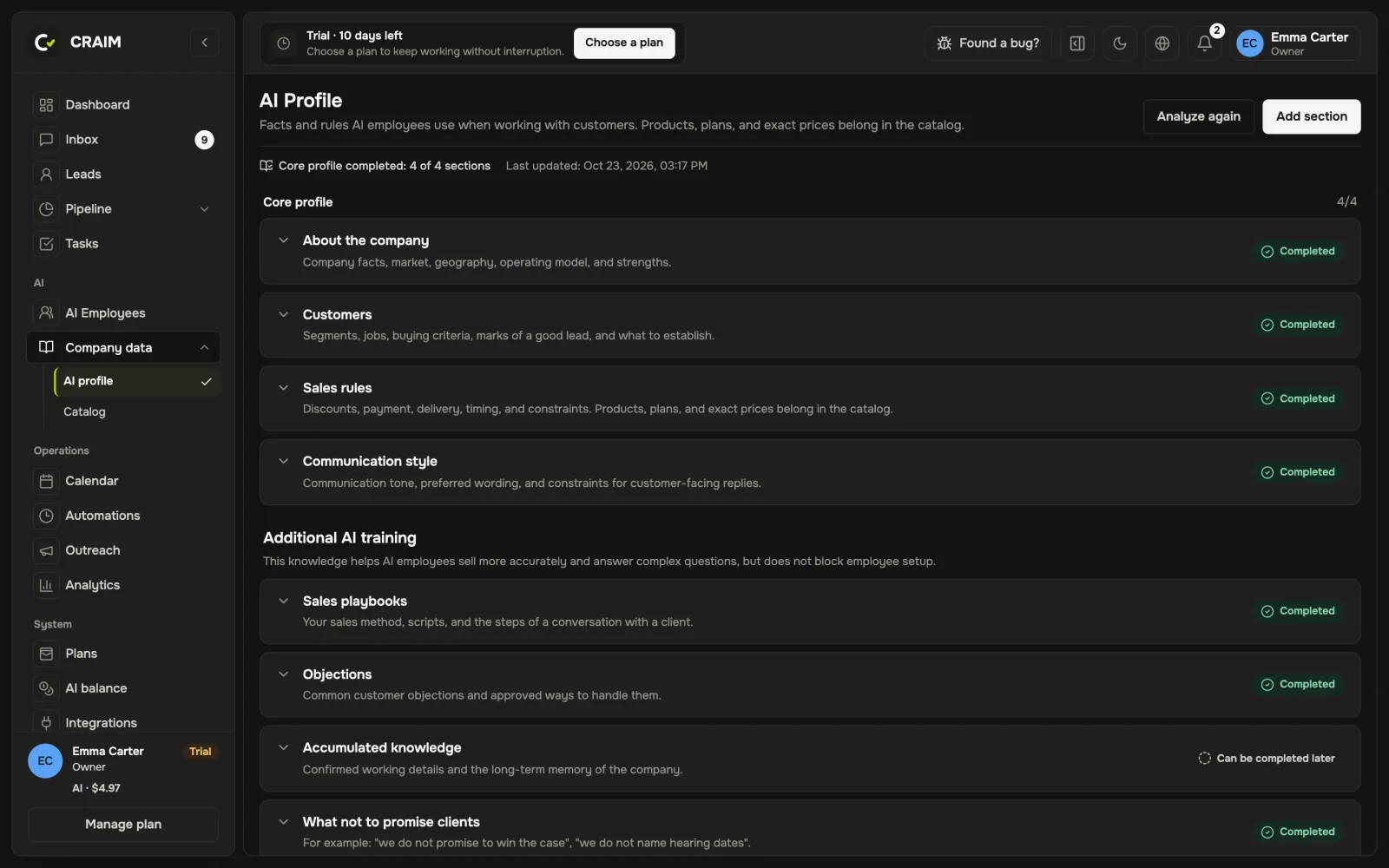Click the Add section button
The image size is (1389, 868).
click(x=1311, y=116)
